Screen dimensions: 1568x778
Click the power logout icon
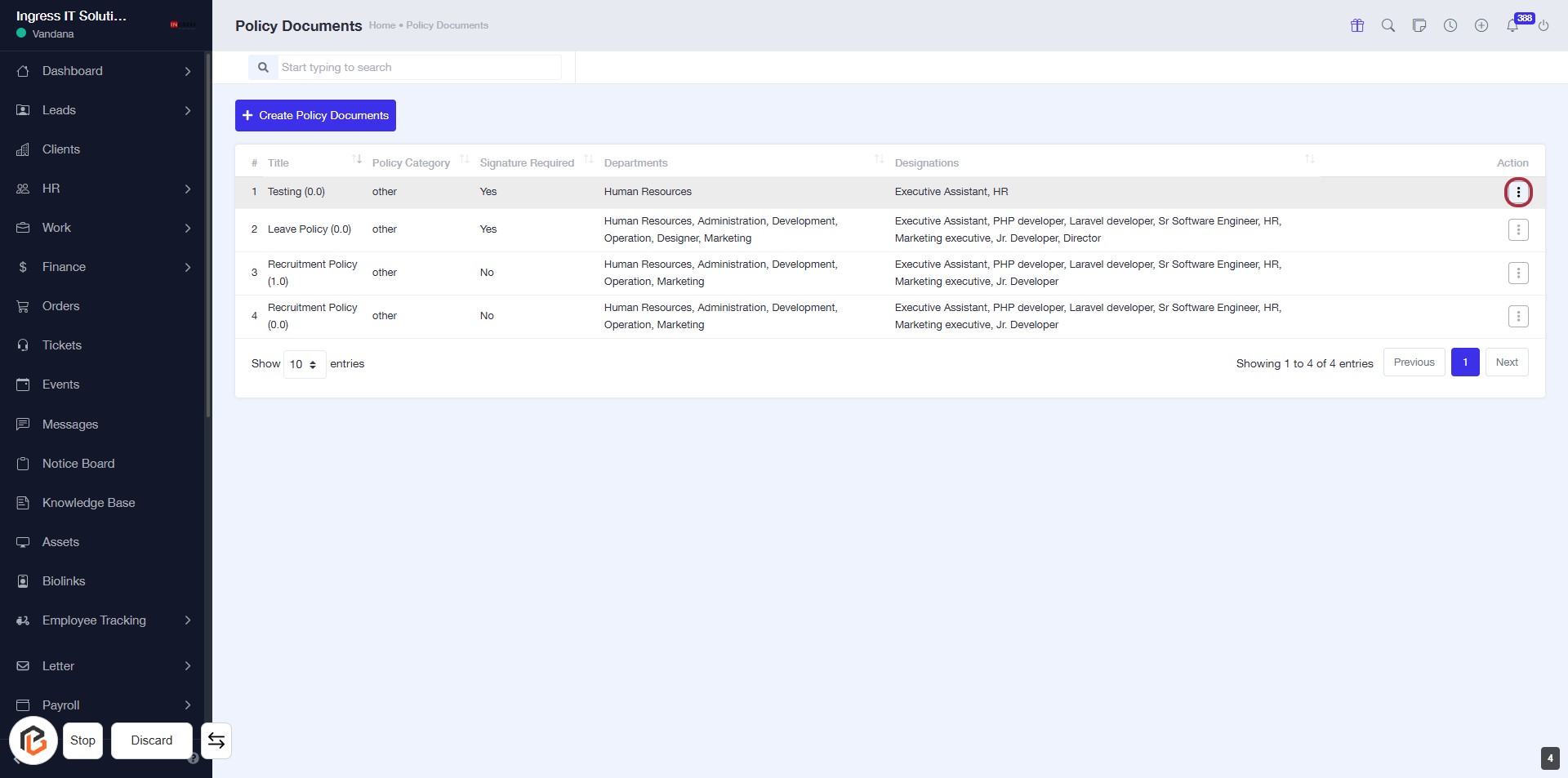[1543, 25]
